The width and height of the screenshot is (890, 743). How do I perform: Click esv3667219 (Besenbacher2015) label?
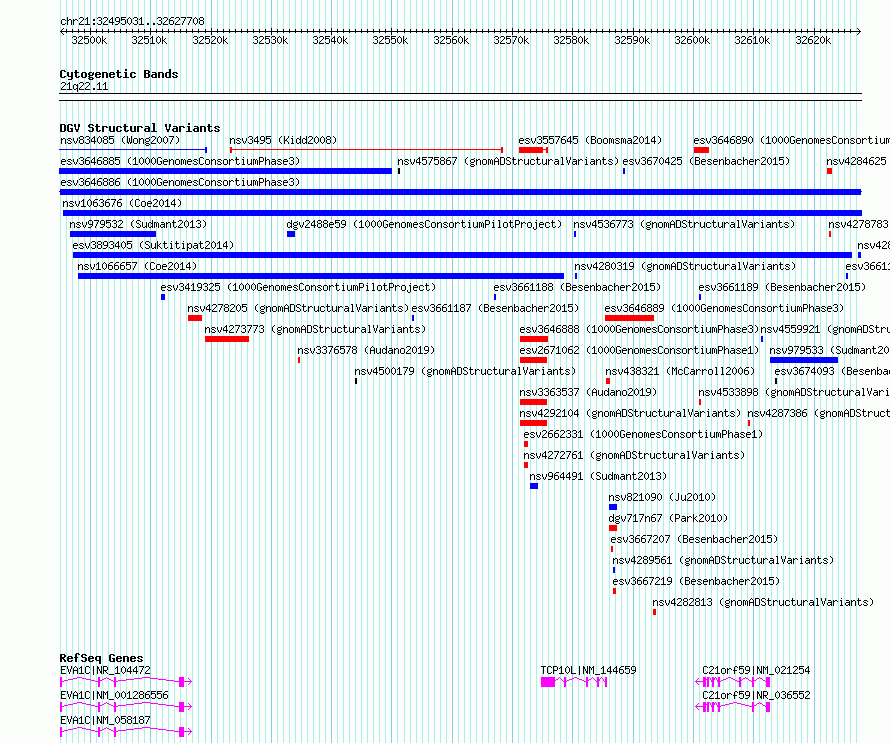(x=696, y=581)
